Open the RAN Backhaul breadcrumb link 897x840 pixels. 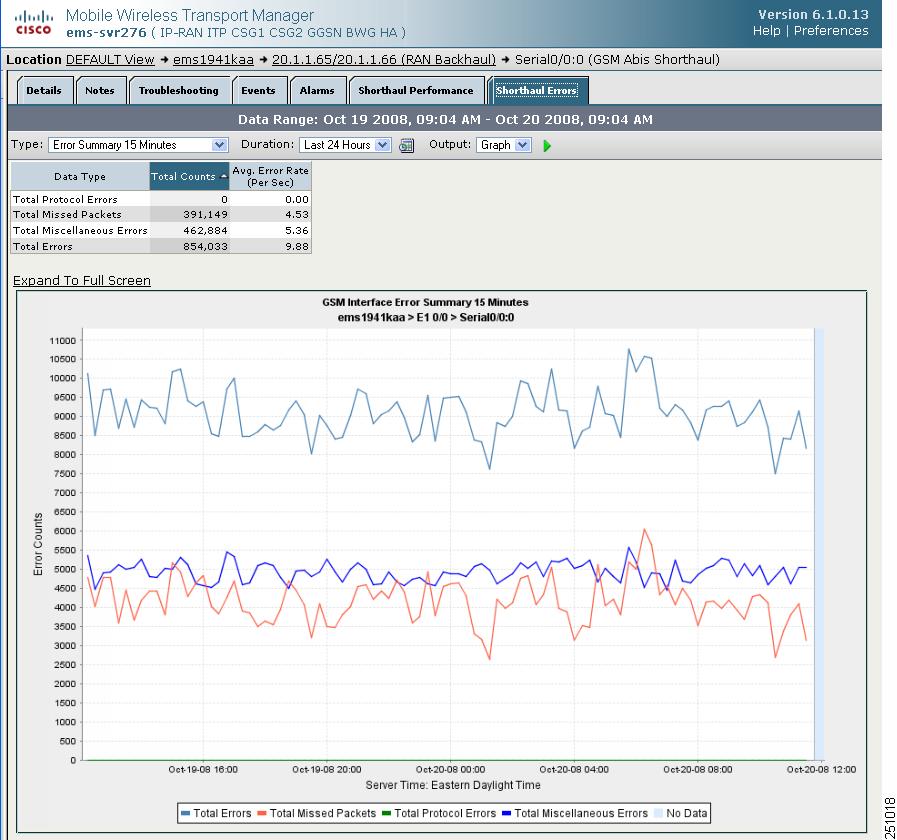(384, 60)
